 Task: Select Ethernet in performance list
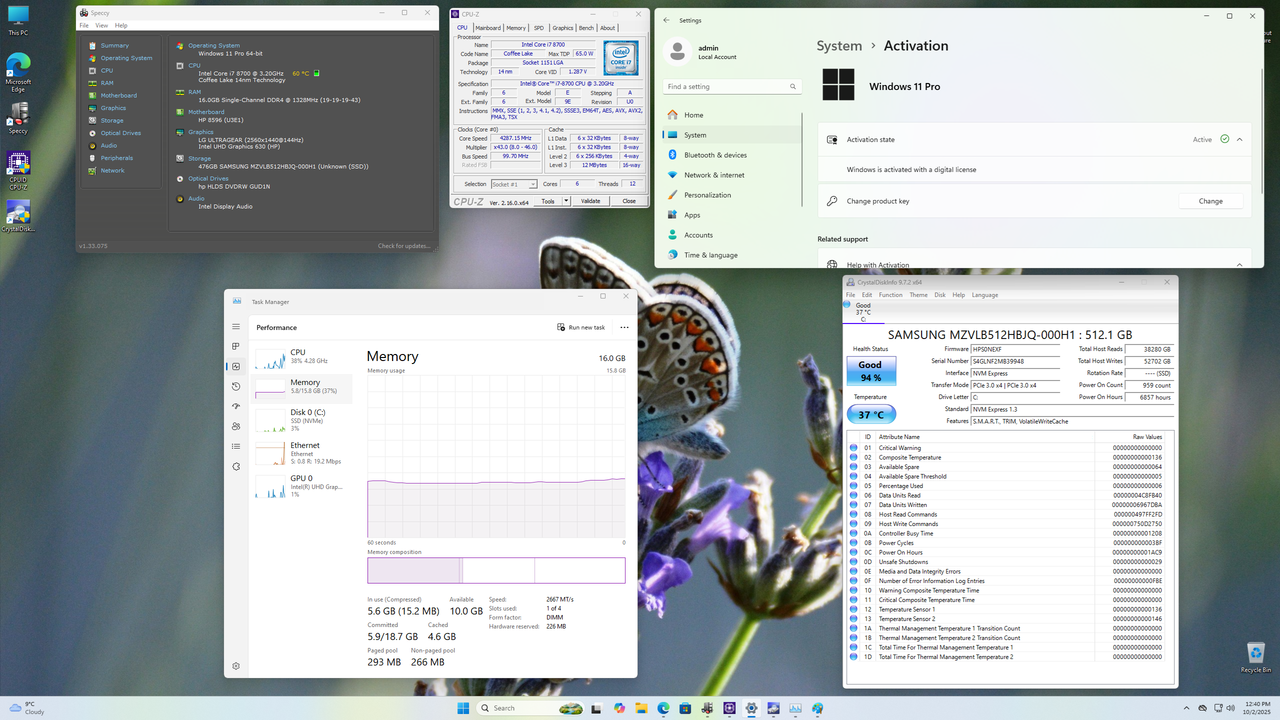pyautogui.click(x=303, y=453)
